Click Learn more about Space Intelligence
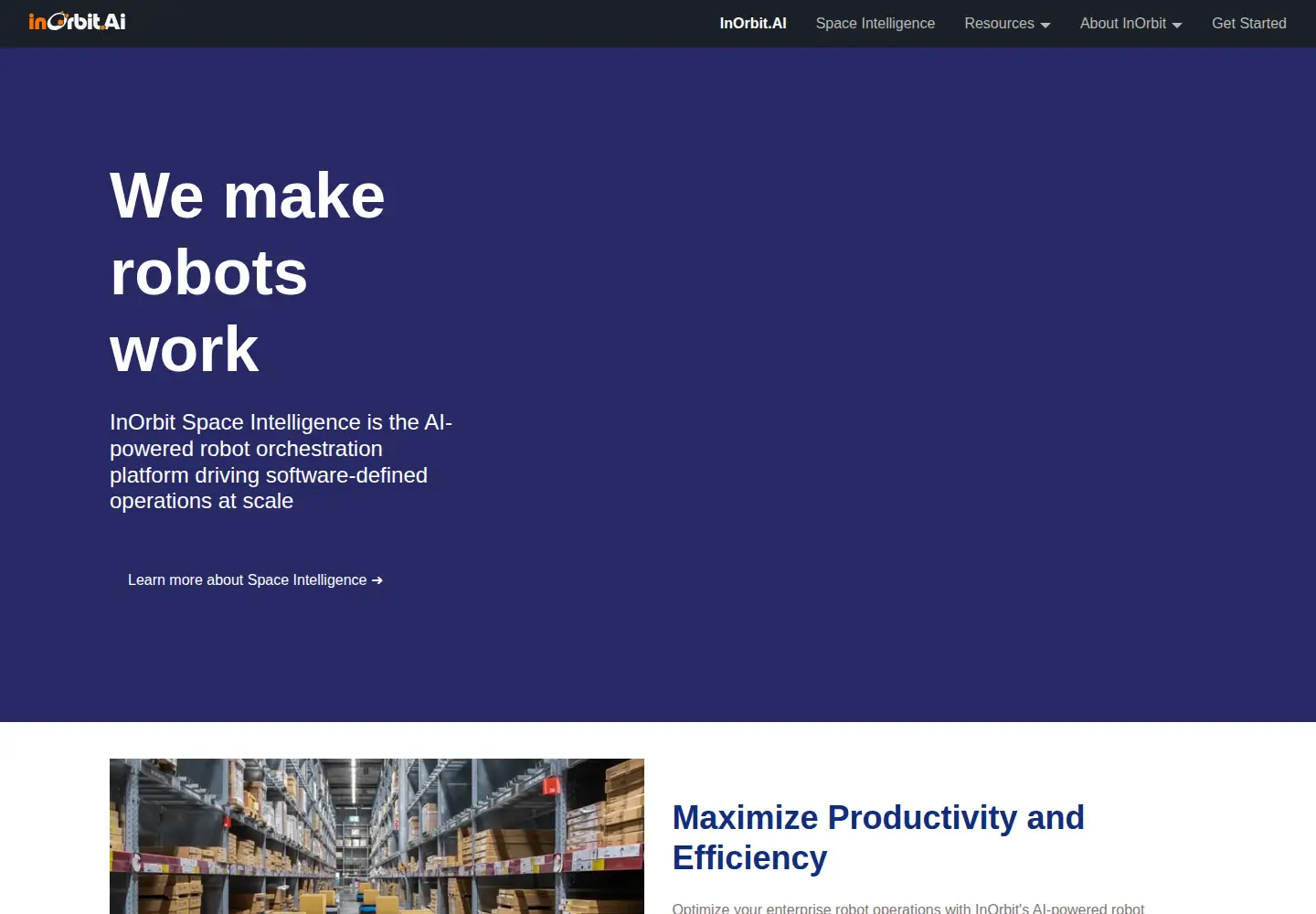 coord(255,580)
